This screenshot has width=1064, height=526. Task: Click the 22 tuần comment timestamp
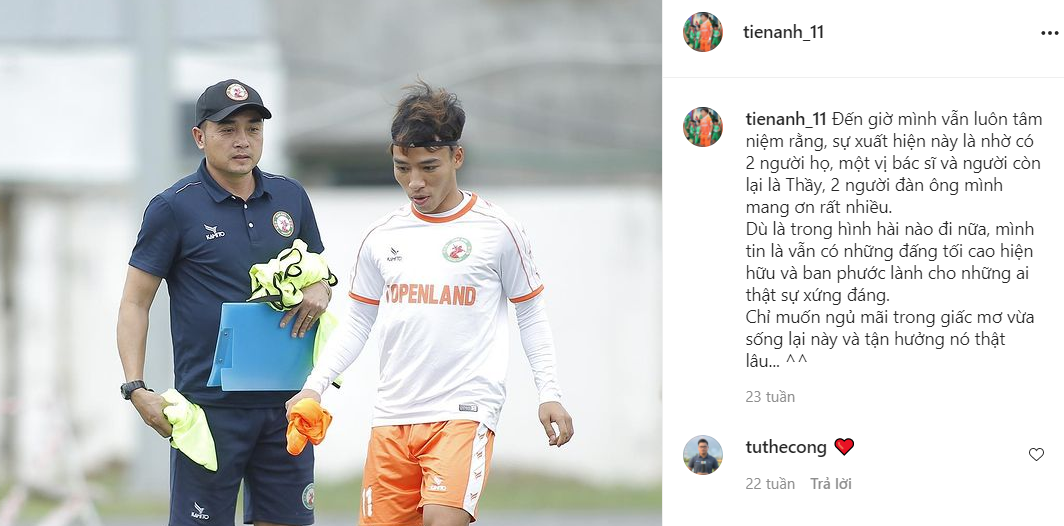pyautogui.click(x=770, y=484)
